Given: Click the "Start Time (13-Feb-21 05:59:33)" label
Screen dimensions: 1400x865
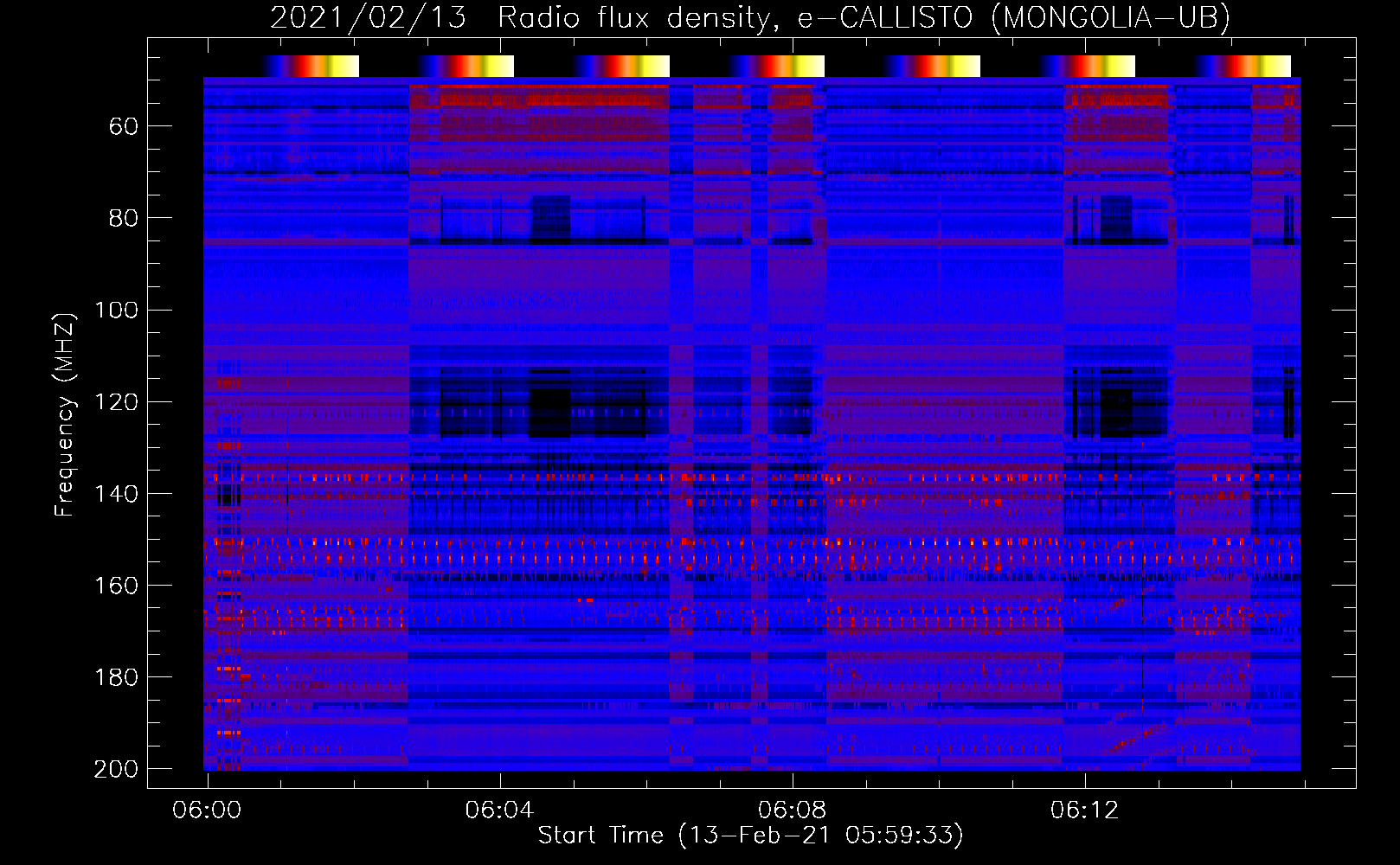Looking at the screenshot, I should click(x=750, y=836).
